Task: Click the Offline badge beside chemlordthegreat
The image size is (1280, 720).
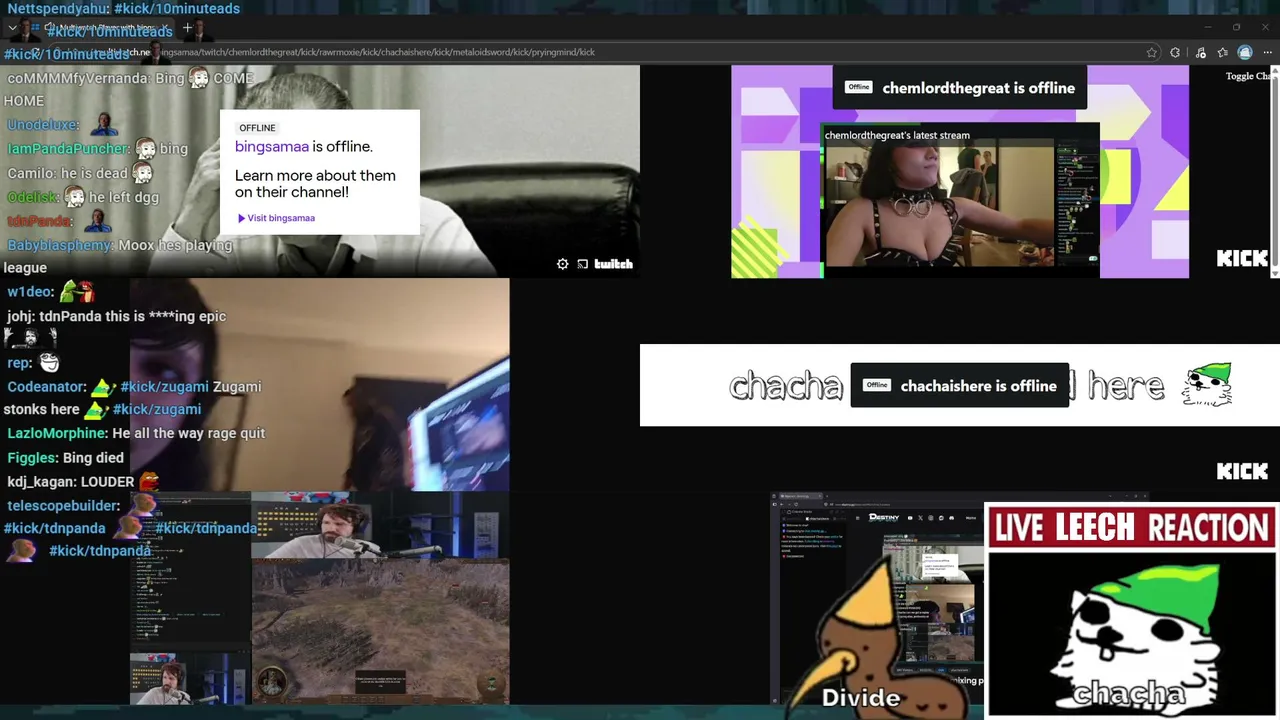Action: click(x=859, y=87)
